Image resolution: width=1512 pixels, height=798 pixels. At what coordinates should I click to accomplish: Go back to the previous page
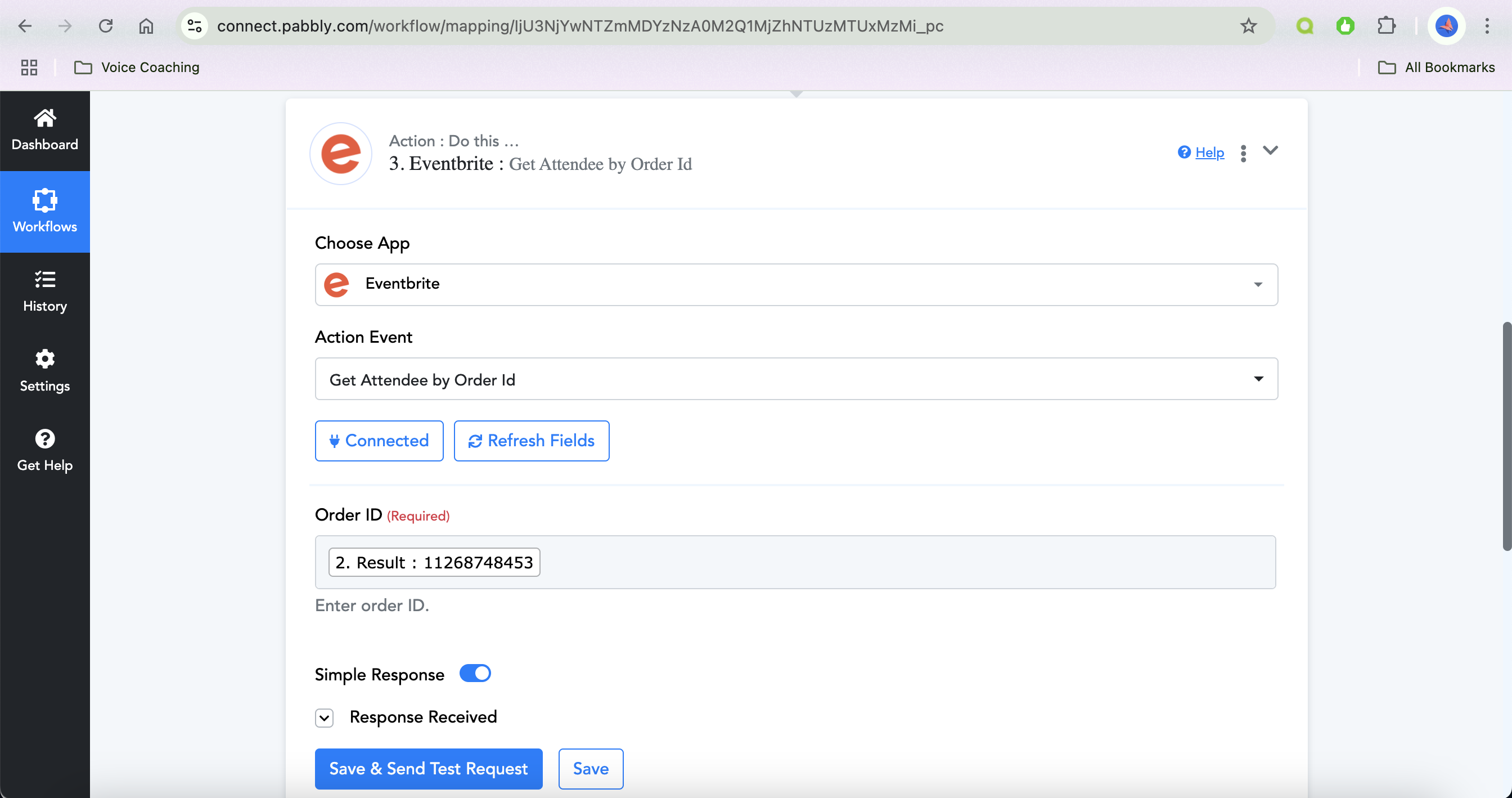(x=25, y=26)
